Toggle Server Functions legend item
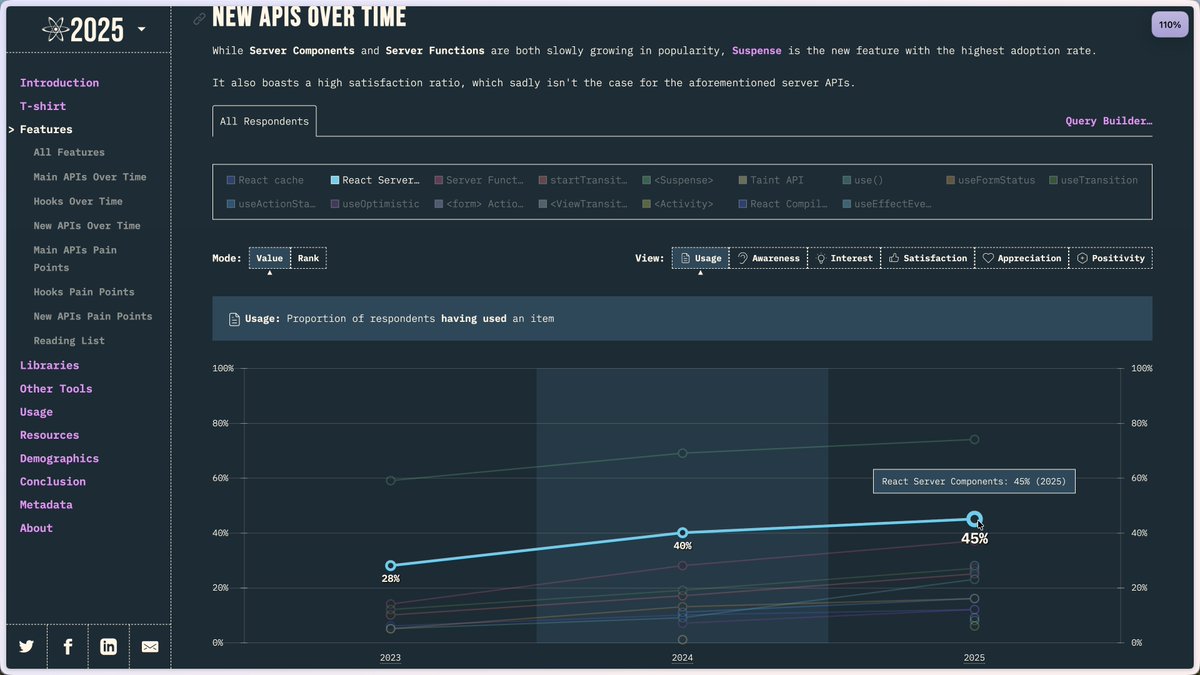 (479, 180)
